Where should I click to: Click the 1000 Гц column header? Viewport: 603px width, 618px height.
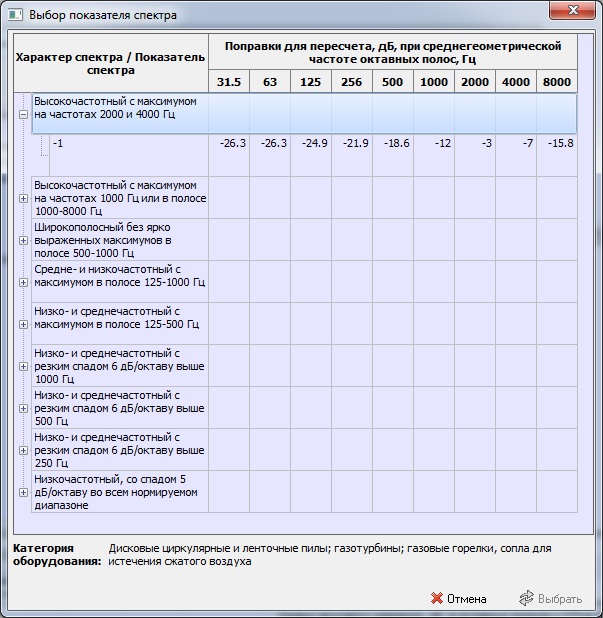[x=434, y=82]
